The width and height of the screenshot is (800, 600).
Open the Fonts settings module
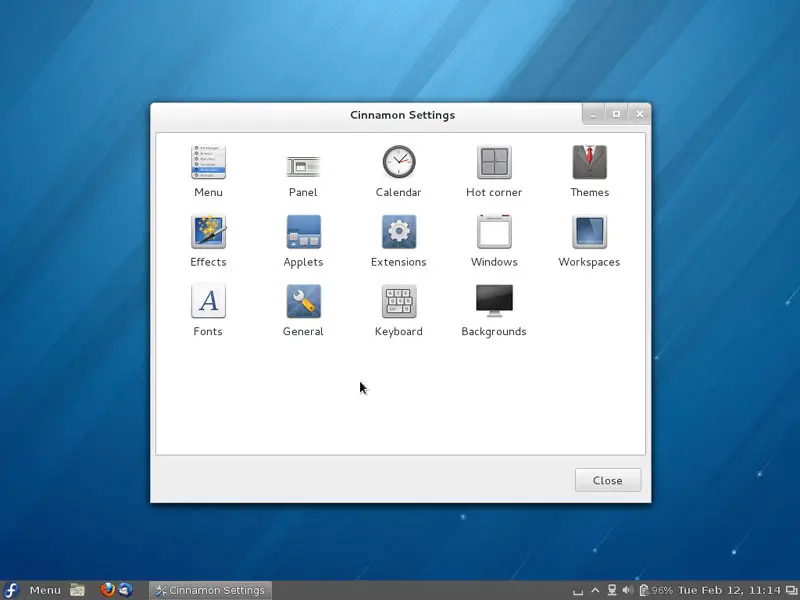point(208,310)
